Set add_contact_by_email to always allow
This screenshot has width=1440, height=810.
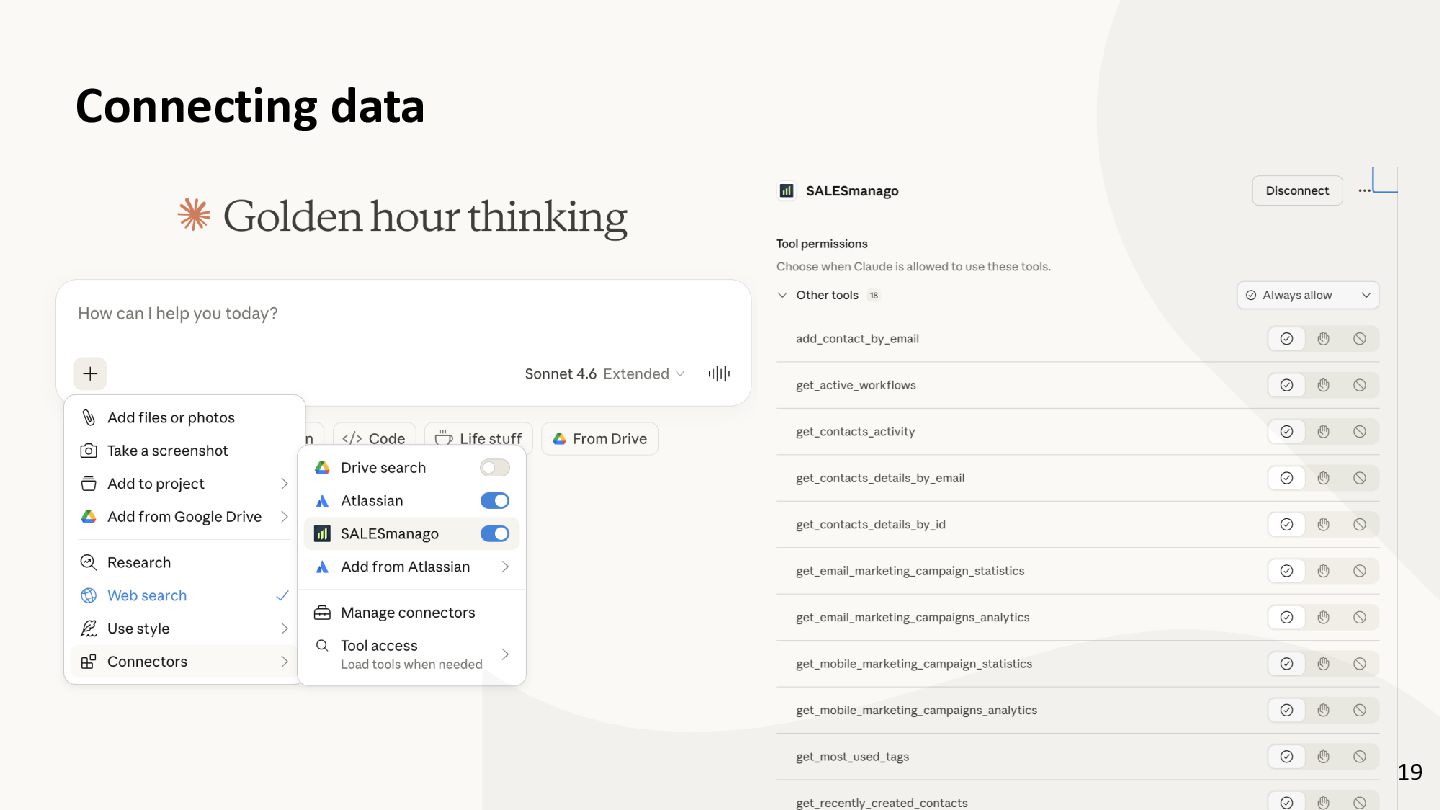(x=1287, y=339)
